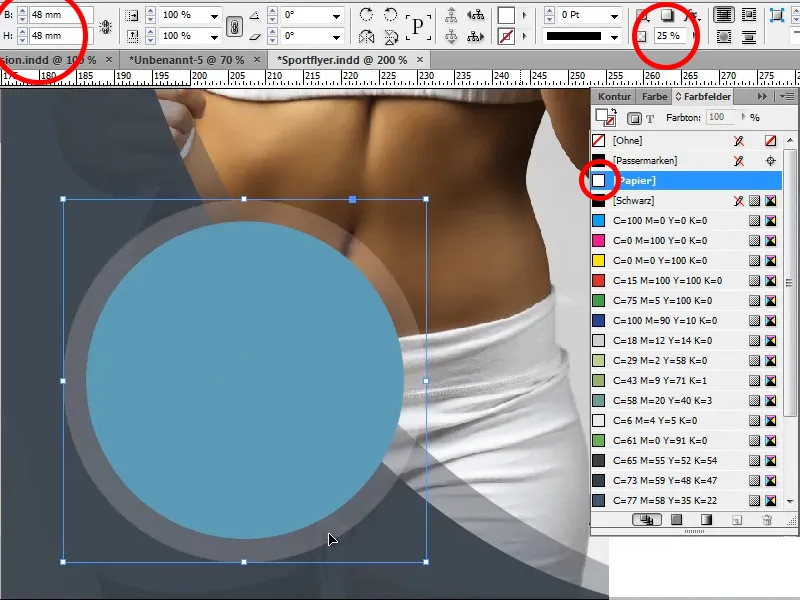Toggle formatting affects container button
This screenshot has height=600, width=800.
pyautogui.click(x=634, y=118)
